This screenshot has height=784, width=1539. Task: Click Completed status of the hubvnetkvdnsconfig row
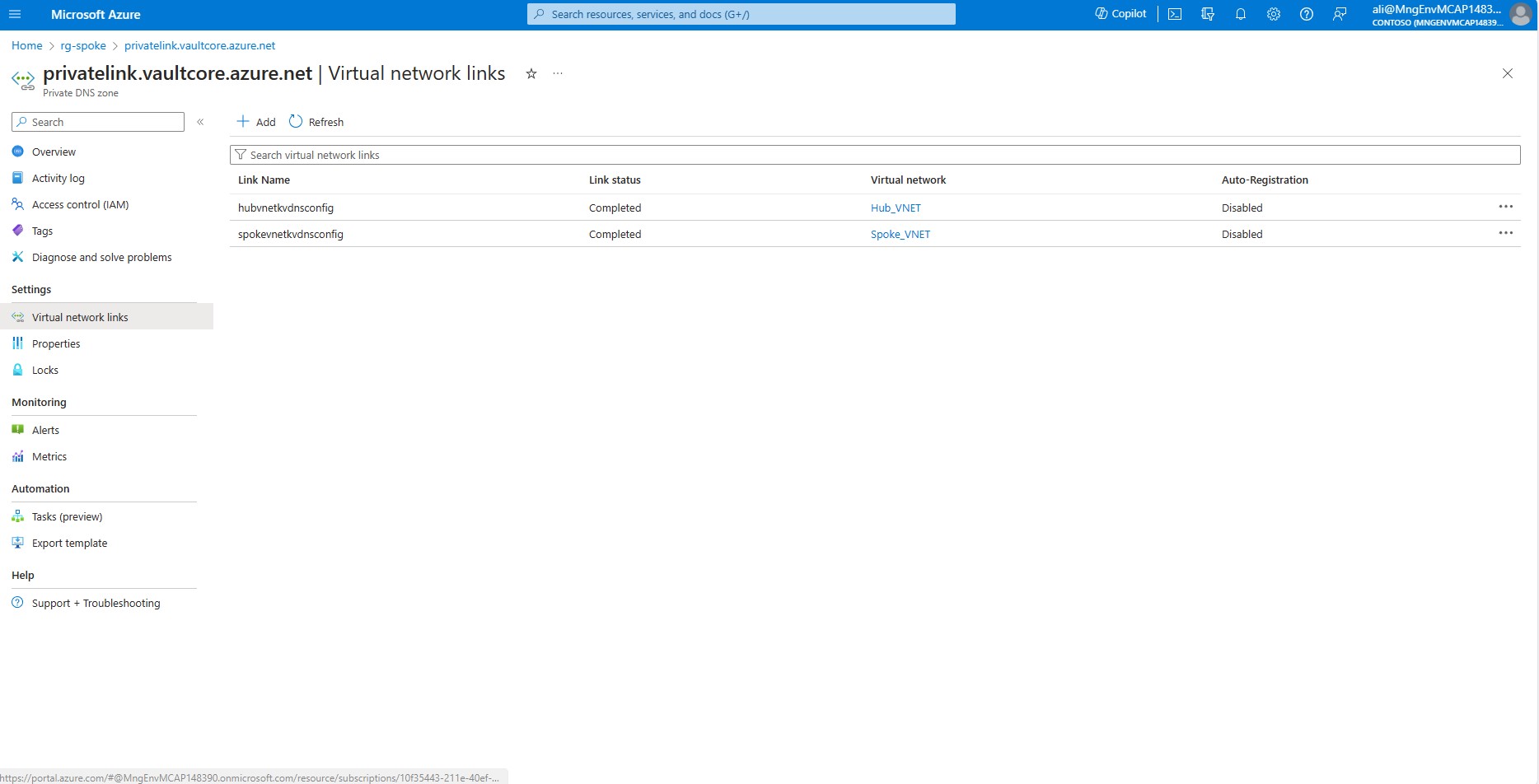click(615, 208)
